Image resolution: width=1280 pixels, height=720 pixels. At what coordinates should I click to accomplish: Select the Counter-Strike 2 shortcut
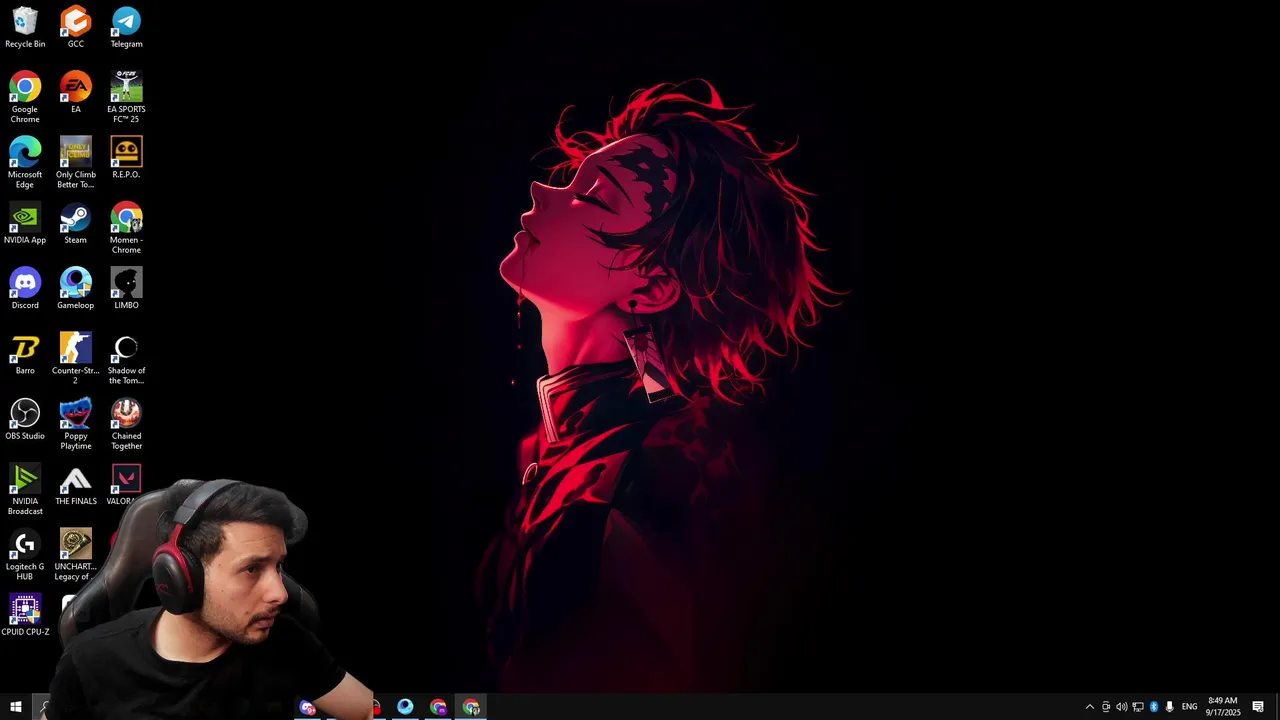click(x=76, y=359)
